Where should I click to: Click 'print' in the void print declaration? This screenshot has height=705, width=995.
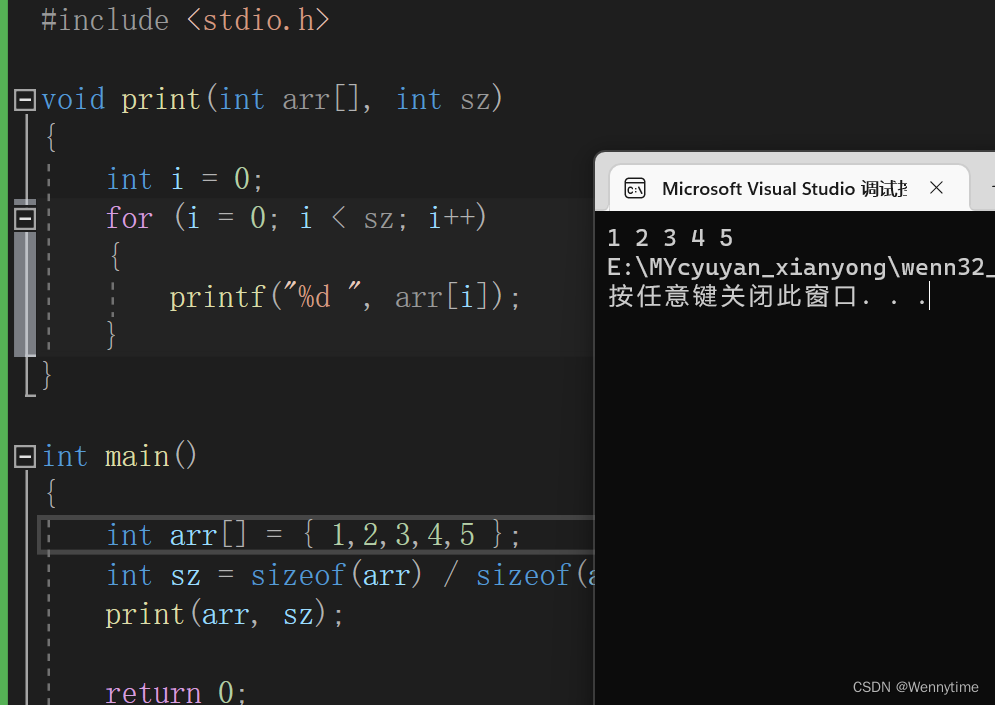point(161,100)
